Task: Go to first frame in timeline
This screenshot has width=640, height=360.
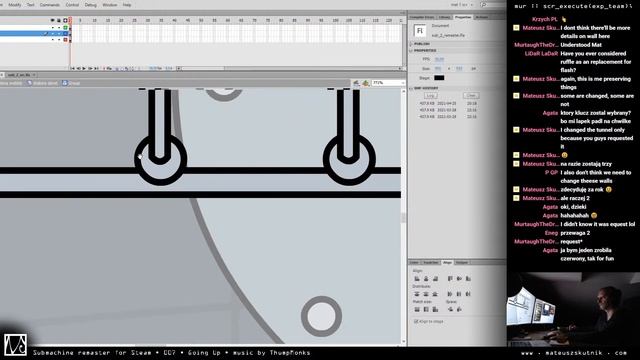Action: 73,69
